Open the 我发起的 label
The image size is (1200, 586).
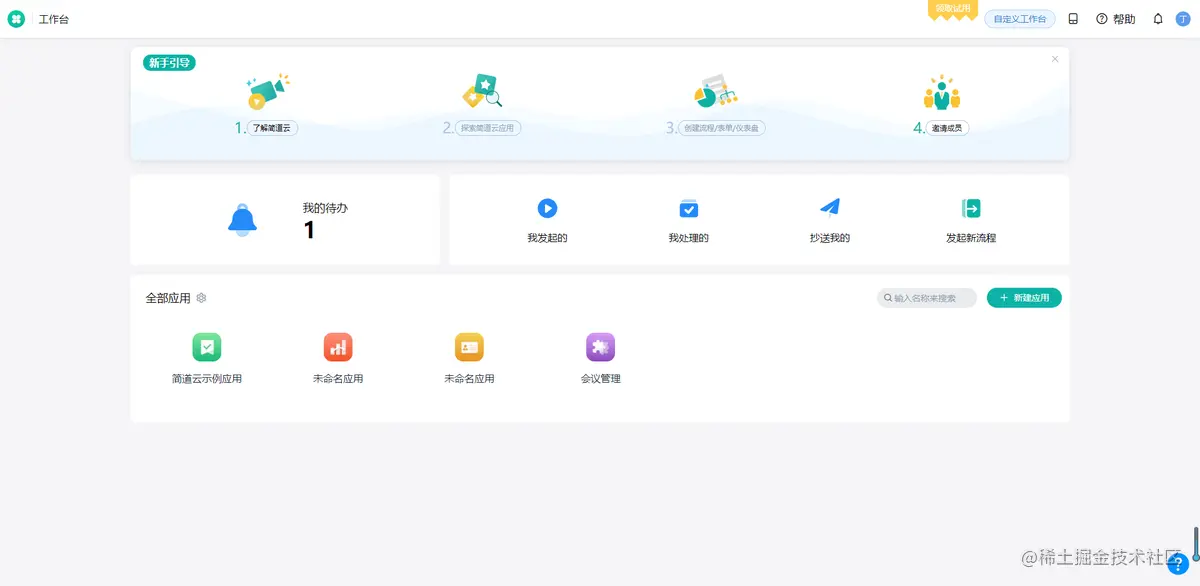pos(547,238)
